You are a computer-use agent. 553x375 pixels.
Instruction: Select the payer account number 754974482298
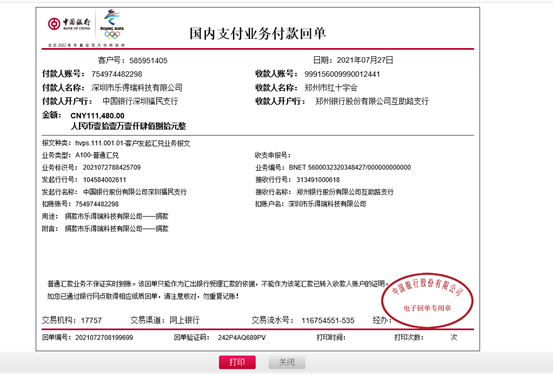(x=117, y=74)
